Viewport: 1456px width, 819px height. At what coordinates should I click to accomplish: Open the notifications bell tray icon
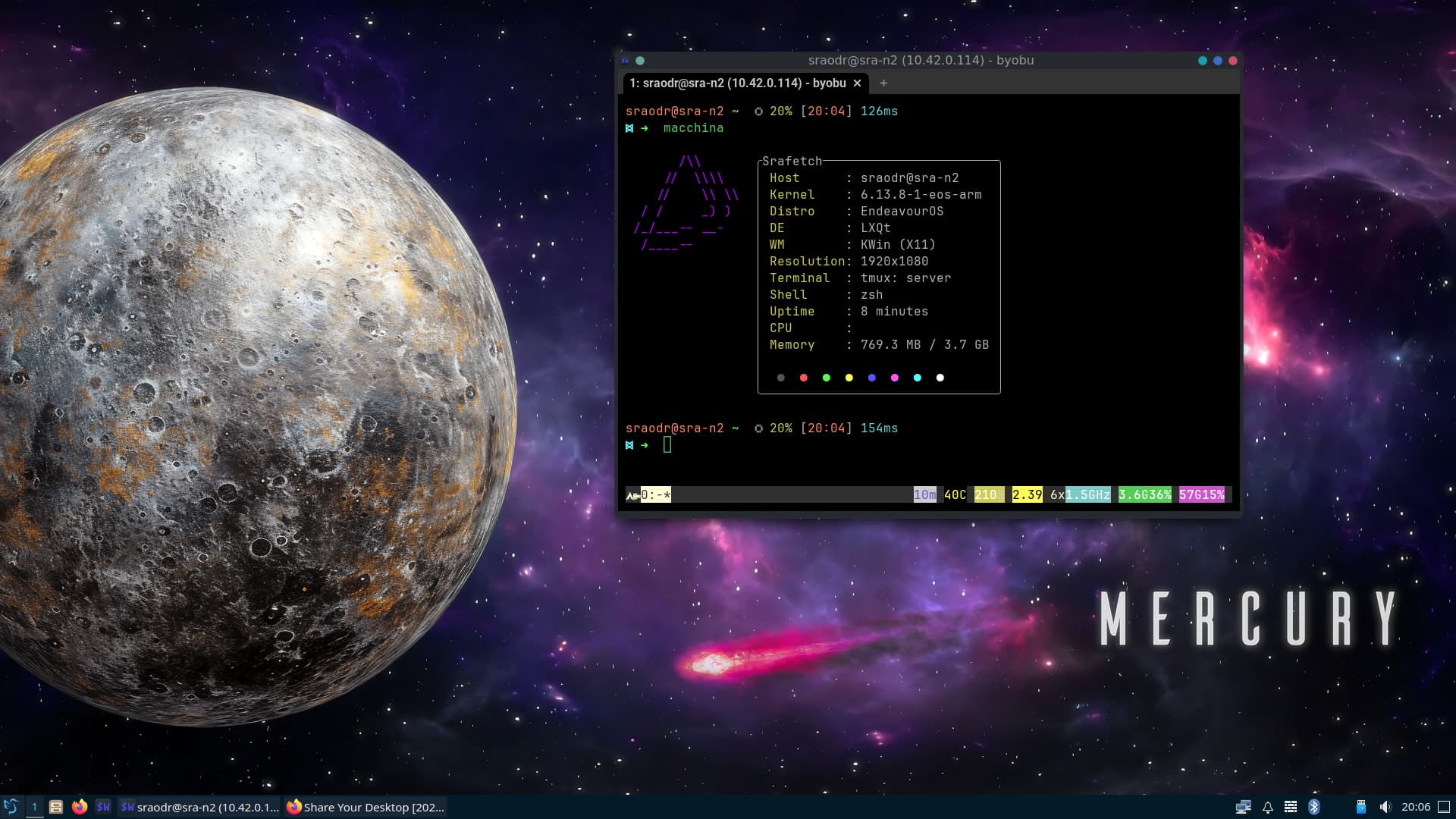pyautogui.click(x=1267, y=807)
